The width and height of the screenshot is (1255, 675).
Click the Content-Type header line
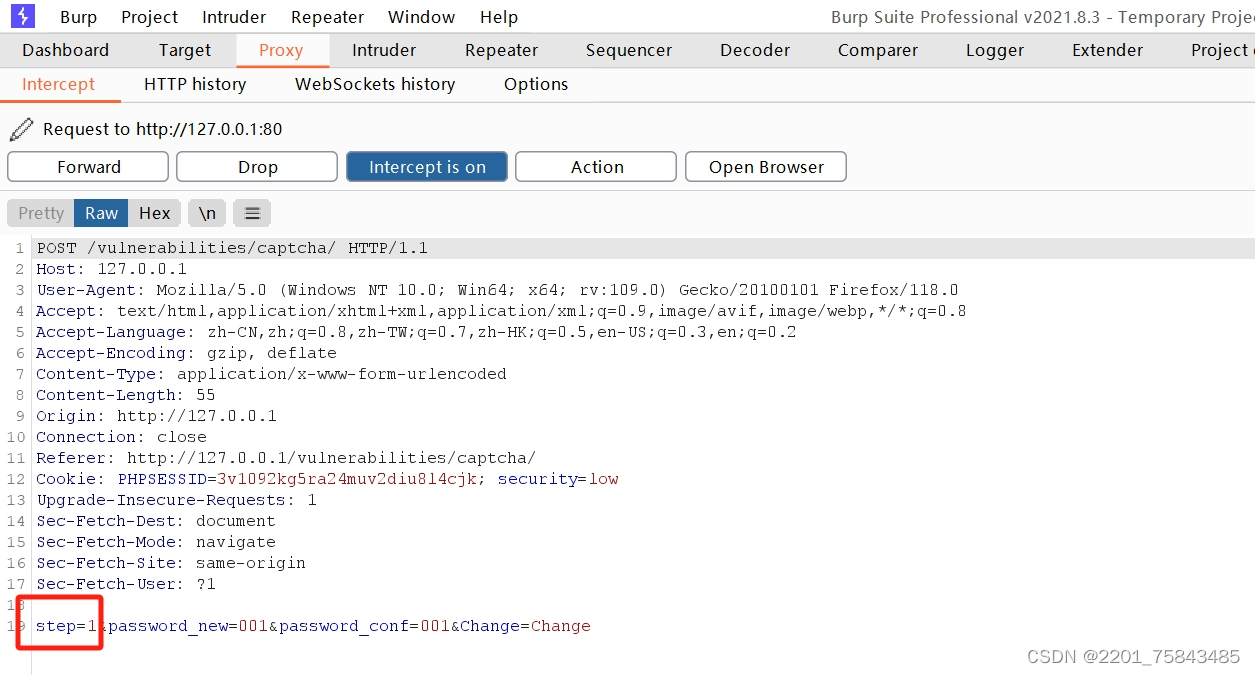[271, 374]
